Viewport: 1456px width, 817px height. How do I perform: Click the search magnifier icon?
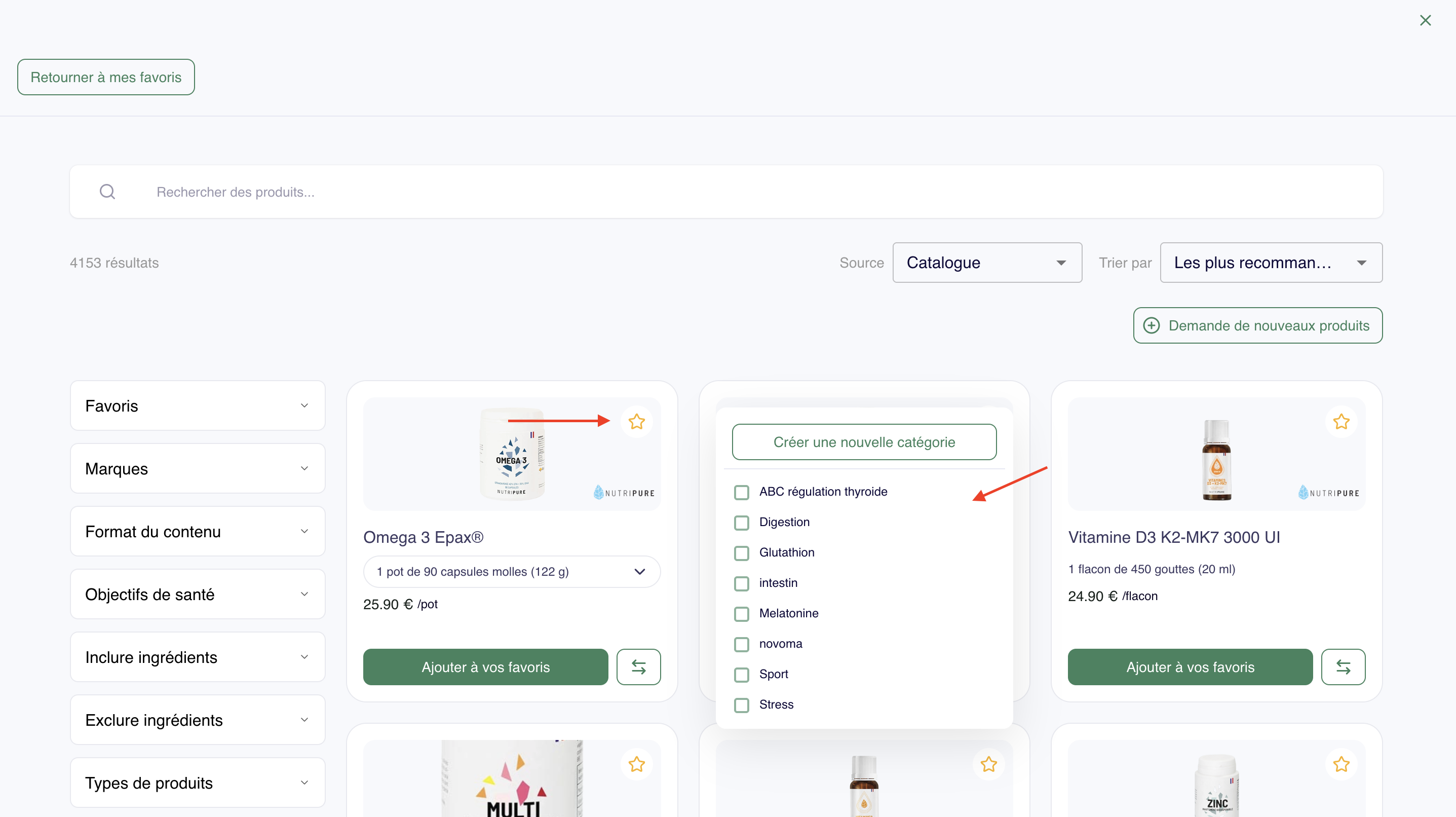(x=107, y=192)
